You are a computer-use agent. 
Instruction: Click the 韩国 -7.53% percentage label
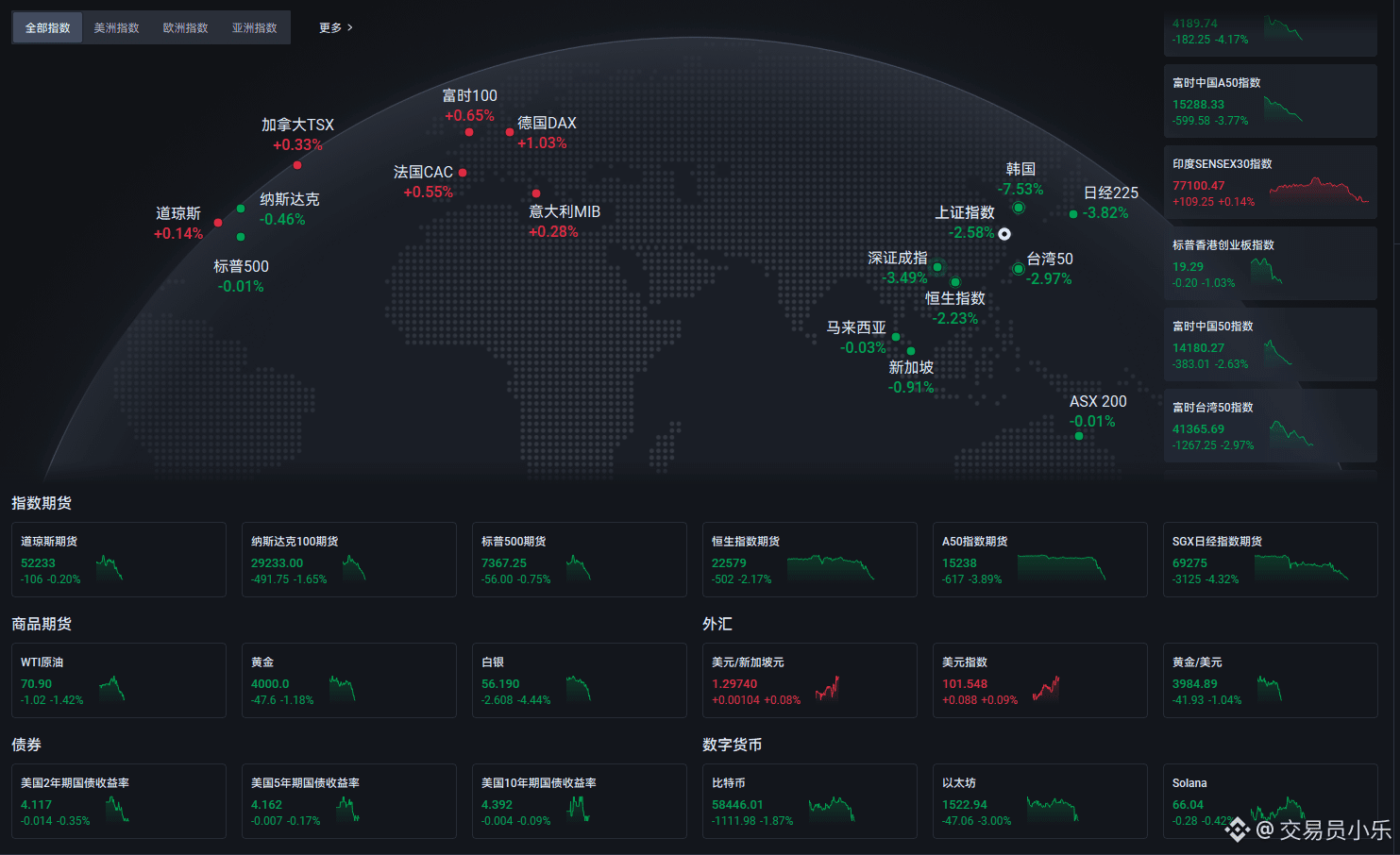coord(1020,189)
